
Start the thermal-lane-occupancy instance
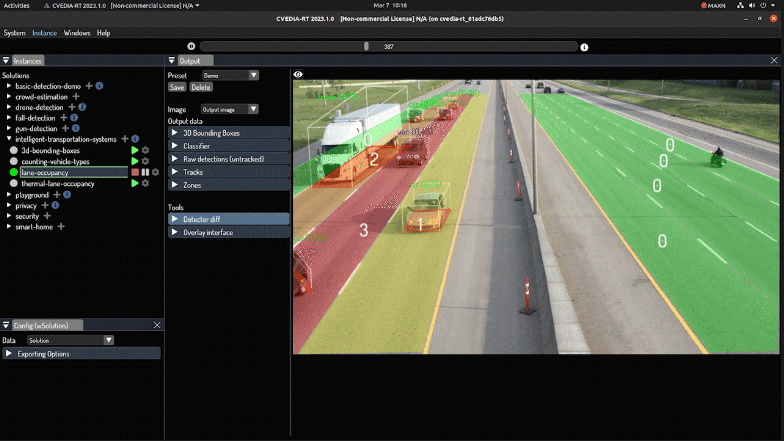(135, 183)
